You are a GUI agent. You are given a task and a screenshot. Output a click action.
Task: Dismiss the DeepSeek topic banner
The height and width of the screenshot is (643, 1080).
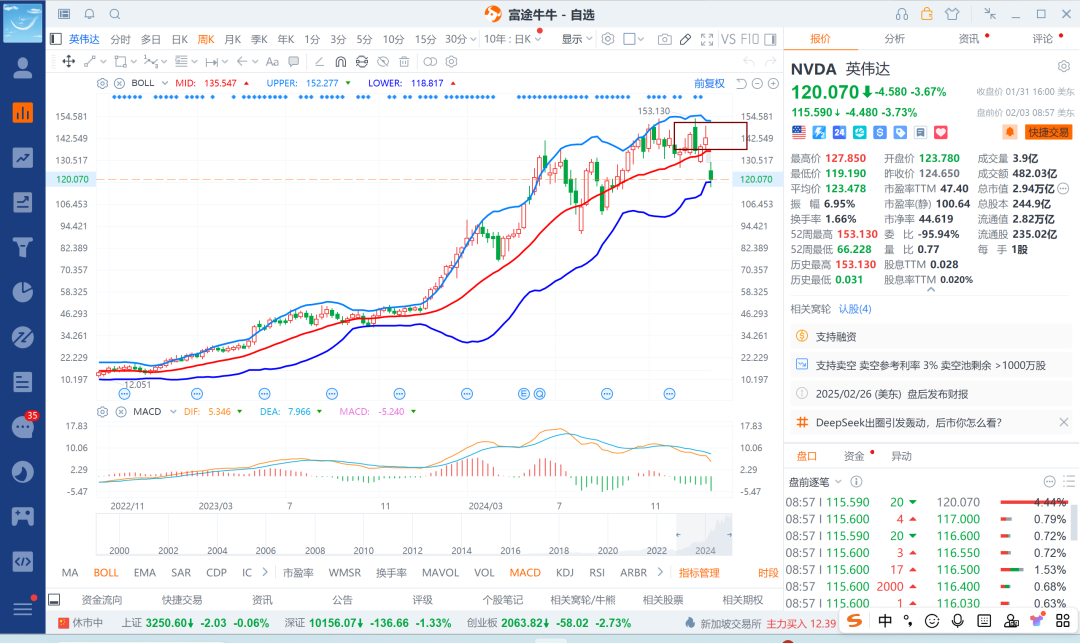(x=1064, y=423)
